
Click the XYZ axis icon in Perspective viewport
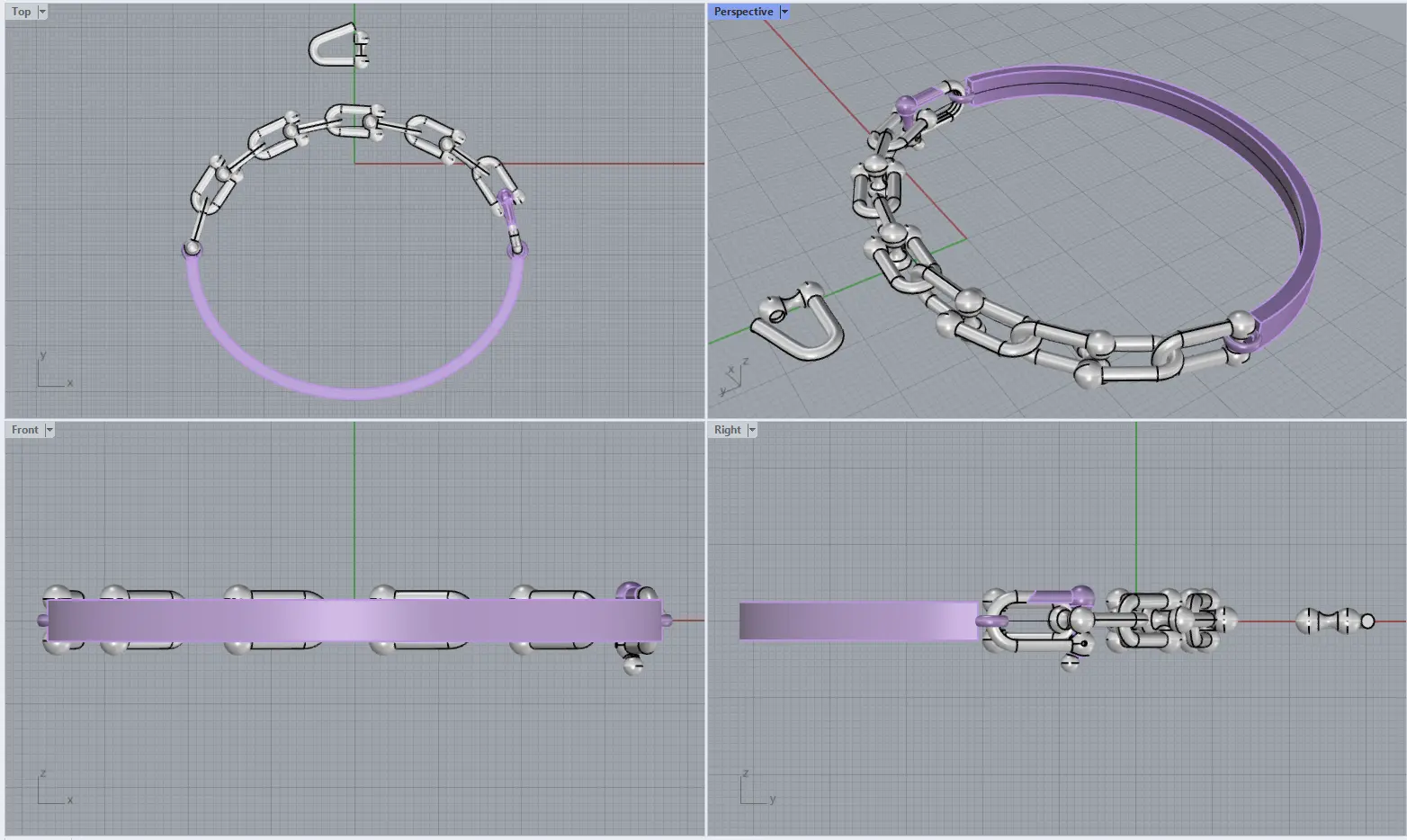point(732,379)
